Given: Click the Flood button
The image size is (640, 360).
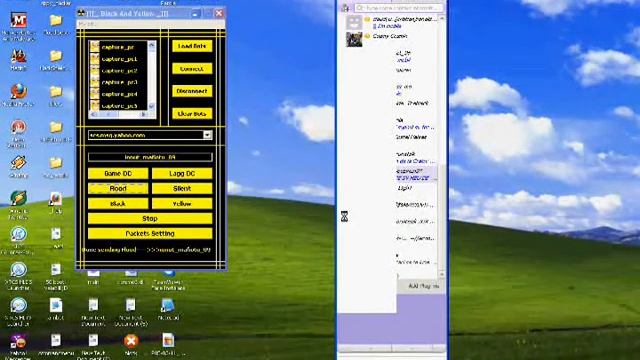Looking at the screenshot, I should point(118,189).
